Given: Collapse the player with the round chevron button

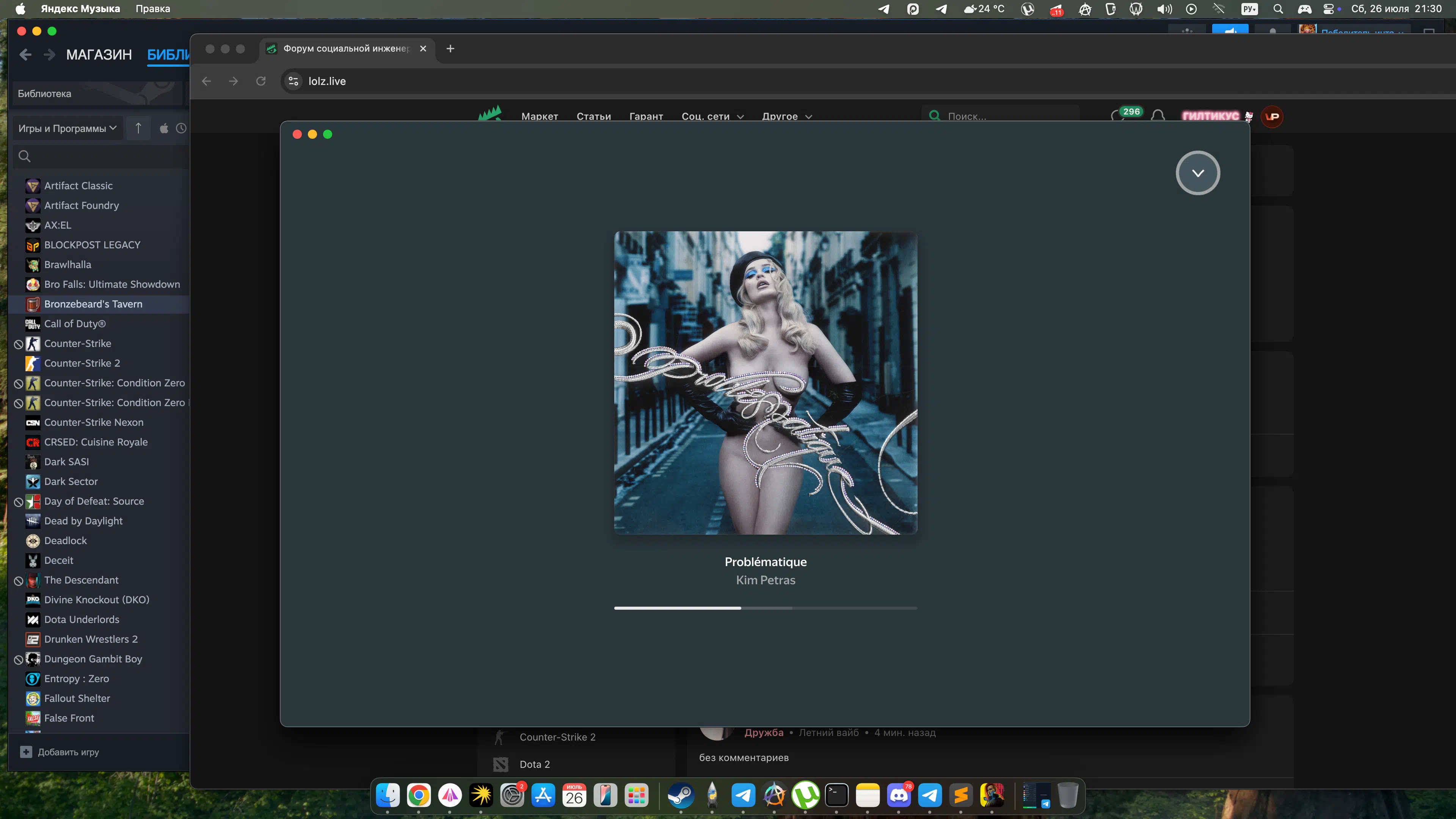Looking at the screenshot, I should (1198, 173).
